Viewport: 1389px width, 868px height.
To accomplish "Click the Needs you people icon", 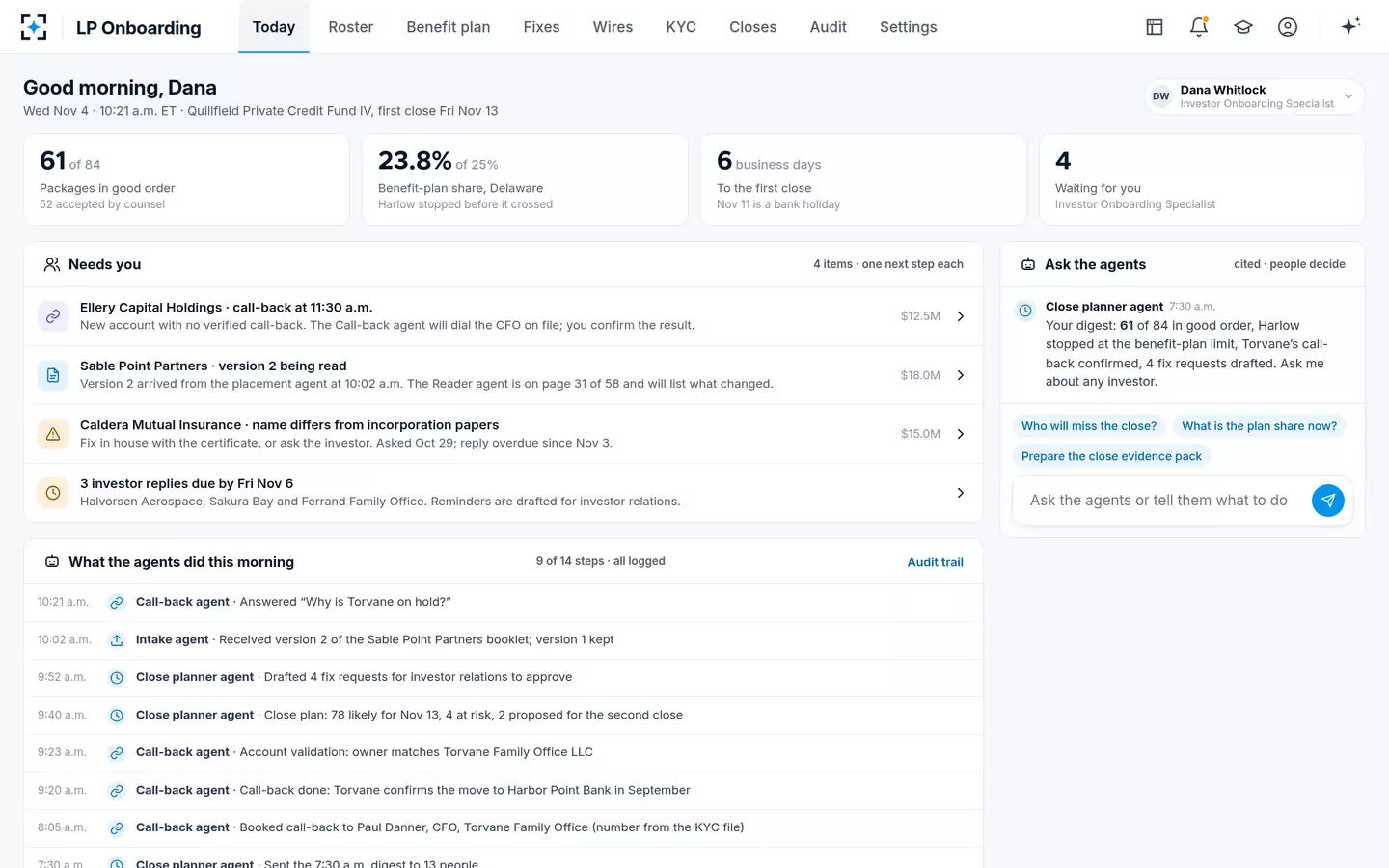I will pyautogui.click(x=52, y=264).
